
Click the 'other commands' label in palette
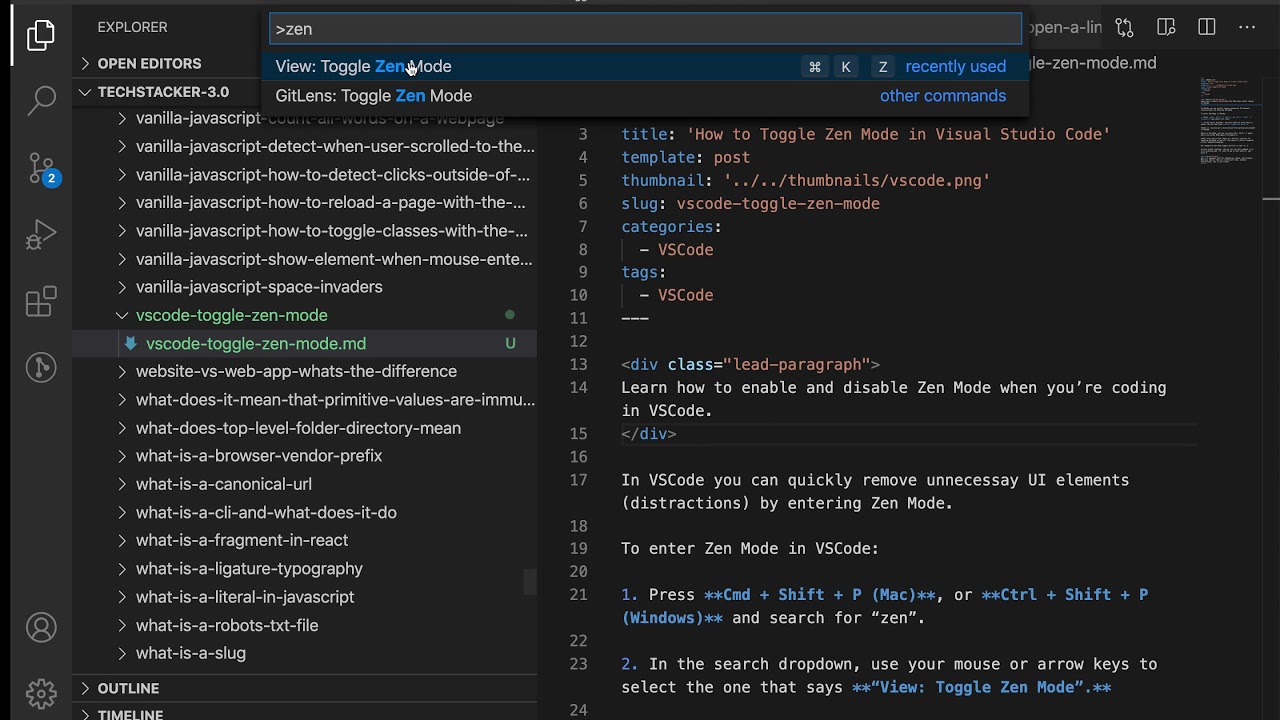[x=943, y=96]
